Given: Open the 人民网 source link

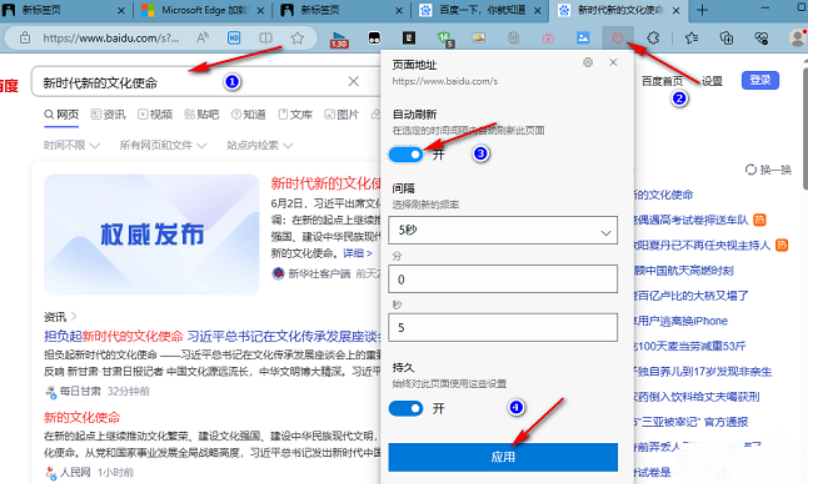Looking at the screenshot, I should 75,472.
